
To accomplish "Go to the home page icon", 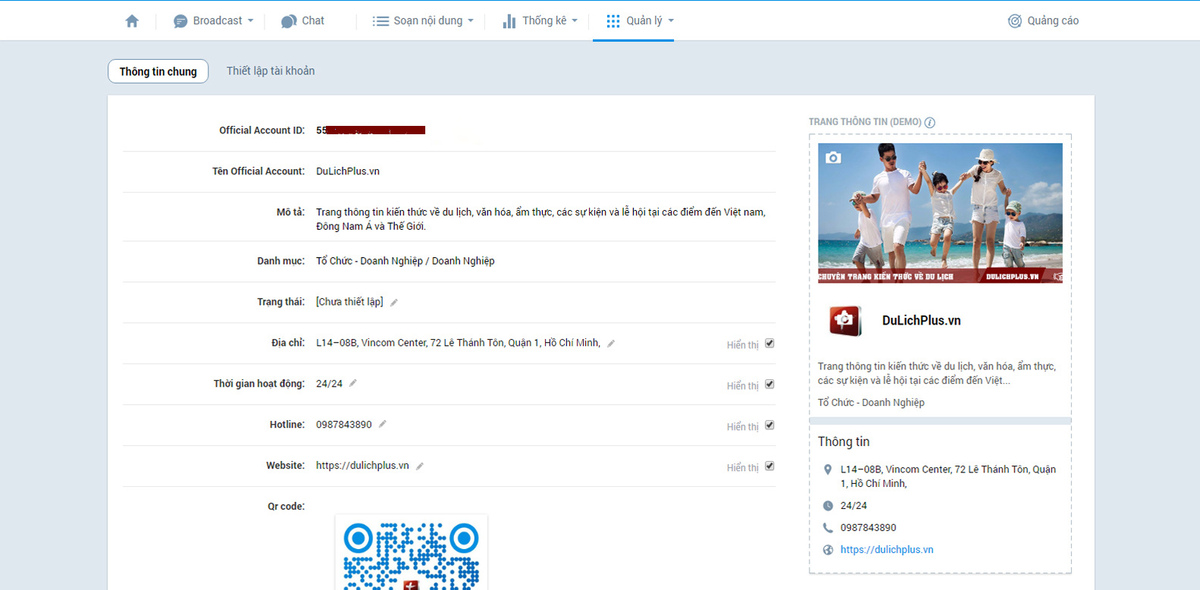I will pos(132,21).
